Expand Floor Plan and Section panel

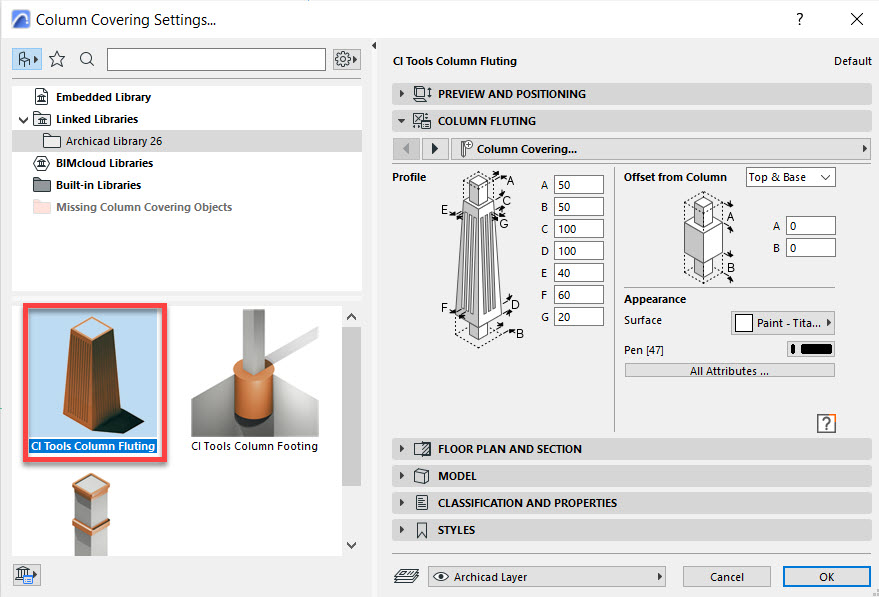click(x=401, y=449)
